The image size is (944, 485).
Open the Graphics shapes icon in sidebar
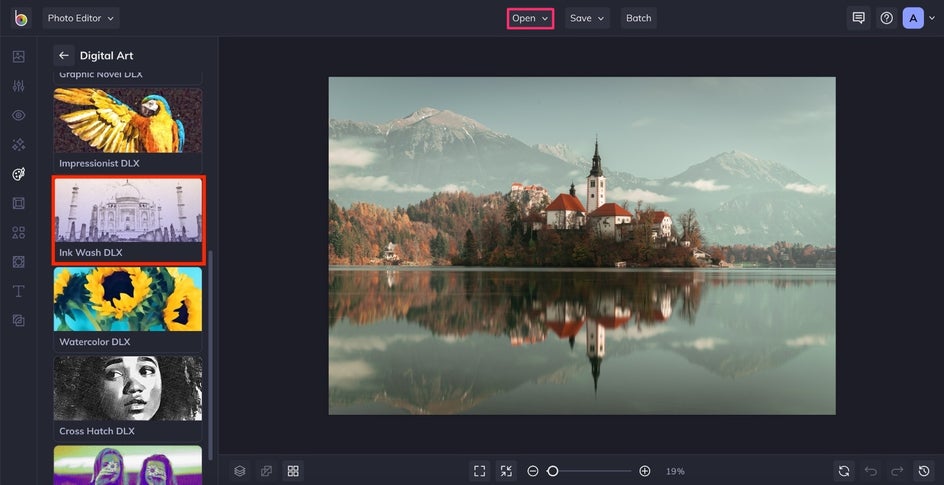tap(19, 232)
